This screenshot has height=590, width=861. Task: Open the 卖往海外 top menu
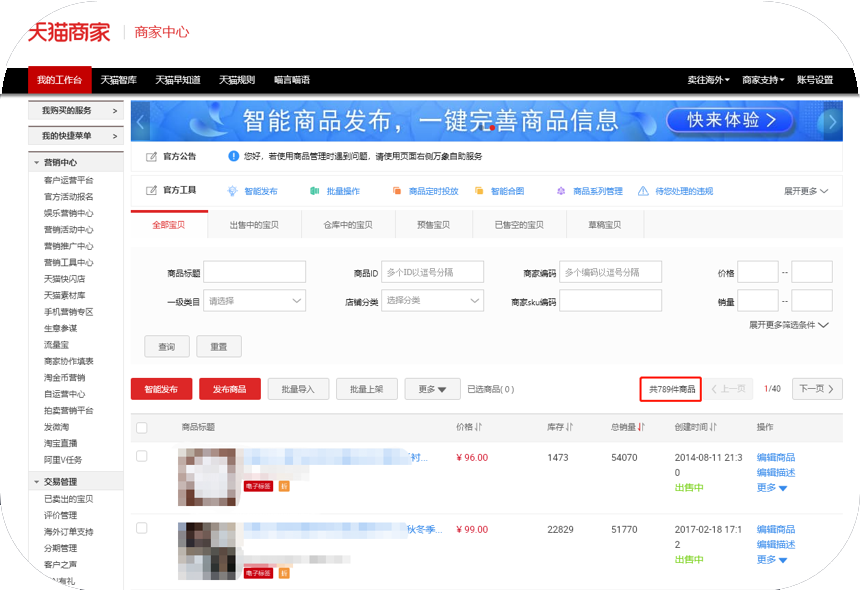tap(708, 80)
